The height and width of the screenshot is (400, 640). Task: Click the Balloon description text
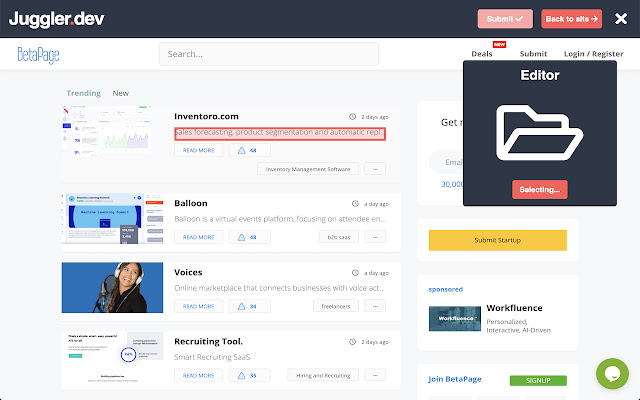click(280, 219)
